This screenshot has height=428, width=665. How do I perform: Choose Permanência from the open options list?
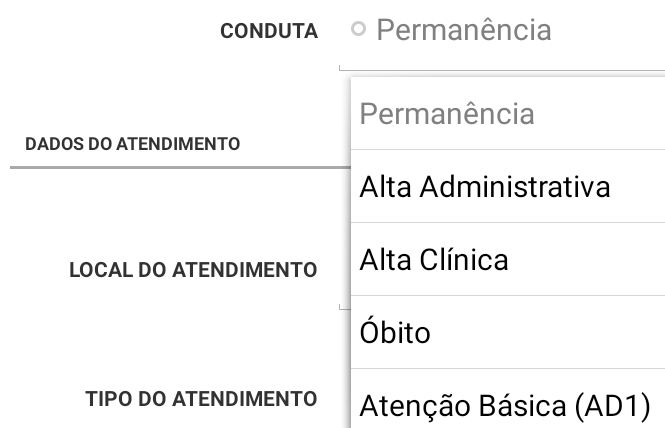point(508,113)
